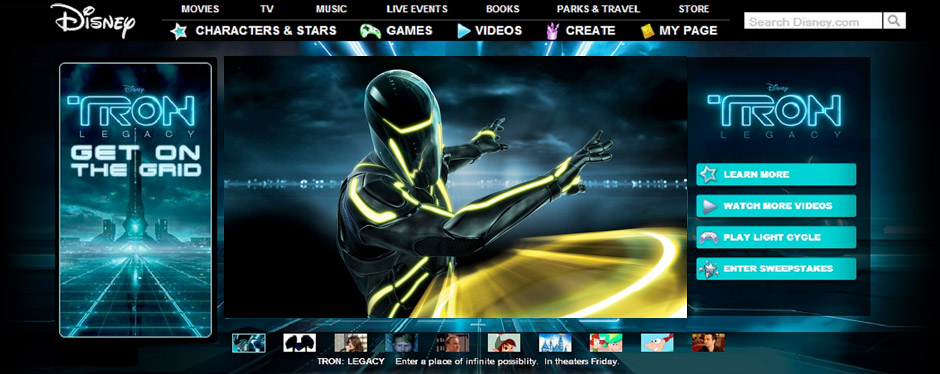Viewport: 940px width, 374px height.
Task: Open the Live Events menu
Action: pyautogui.click(x=417, y=9)
